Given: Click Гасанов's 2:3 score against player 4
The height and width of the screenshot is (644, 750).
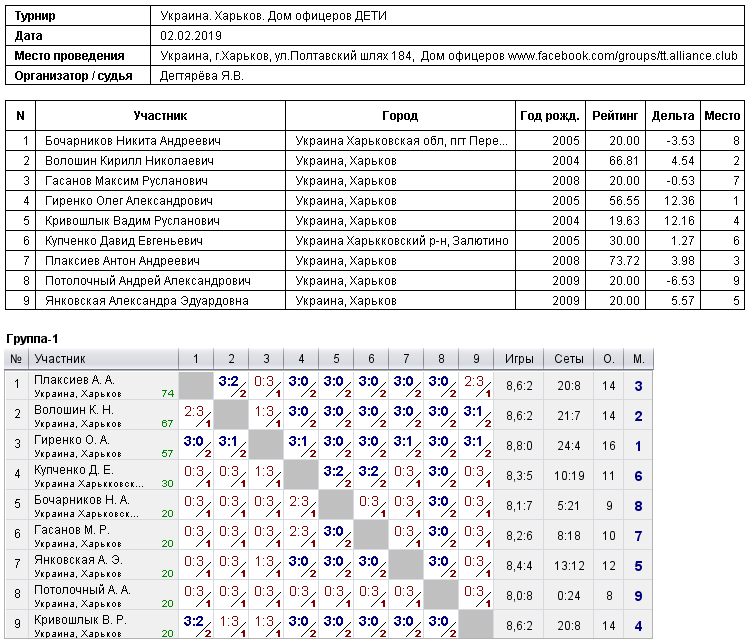Looking at the screenshot, I should tap(299, 532).
